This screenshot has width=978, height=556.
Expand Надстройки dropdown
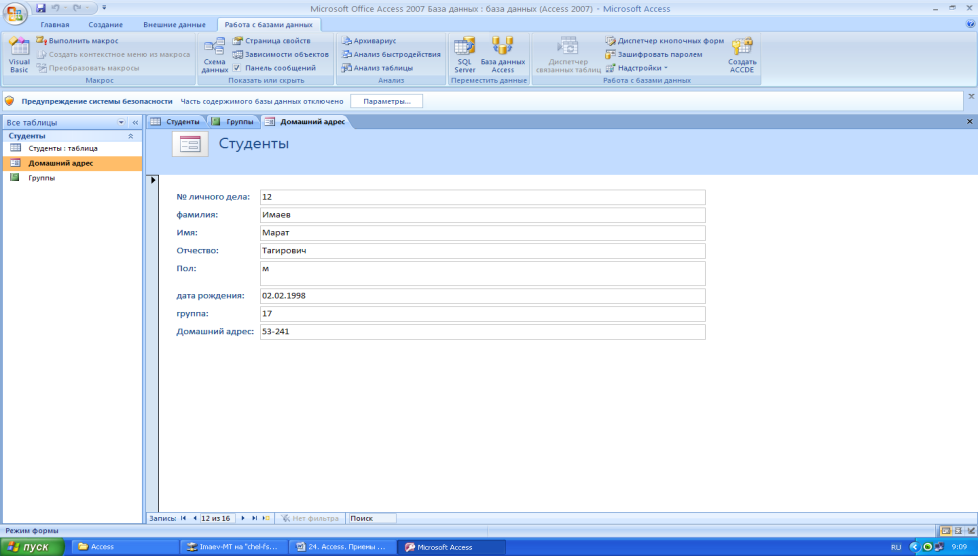point(637,68)
